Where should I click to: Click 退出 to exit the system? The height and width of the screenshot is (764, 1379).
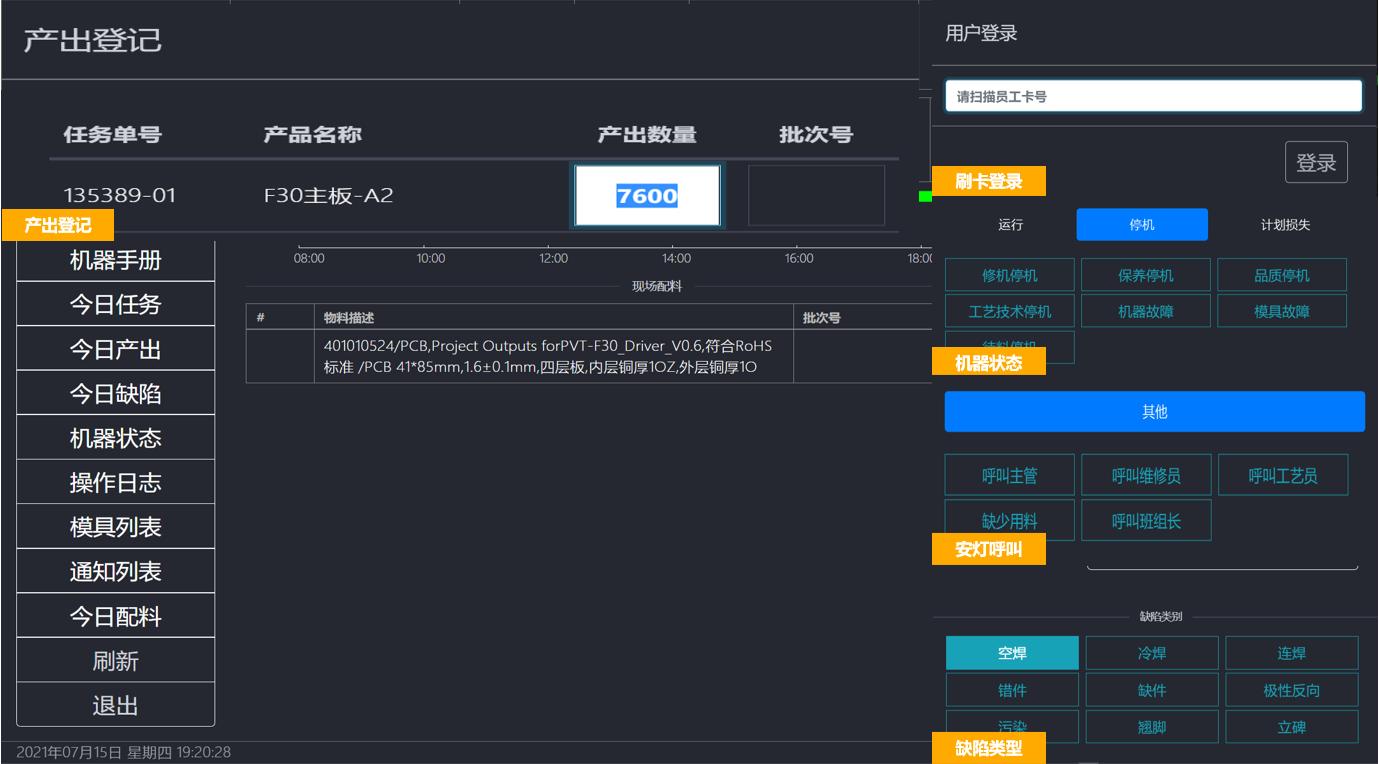[x=115, y=704]
